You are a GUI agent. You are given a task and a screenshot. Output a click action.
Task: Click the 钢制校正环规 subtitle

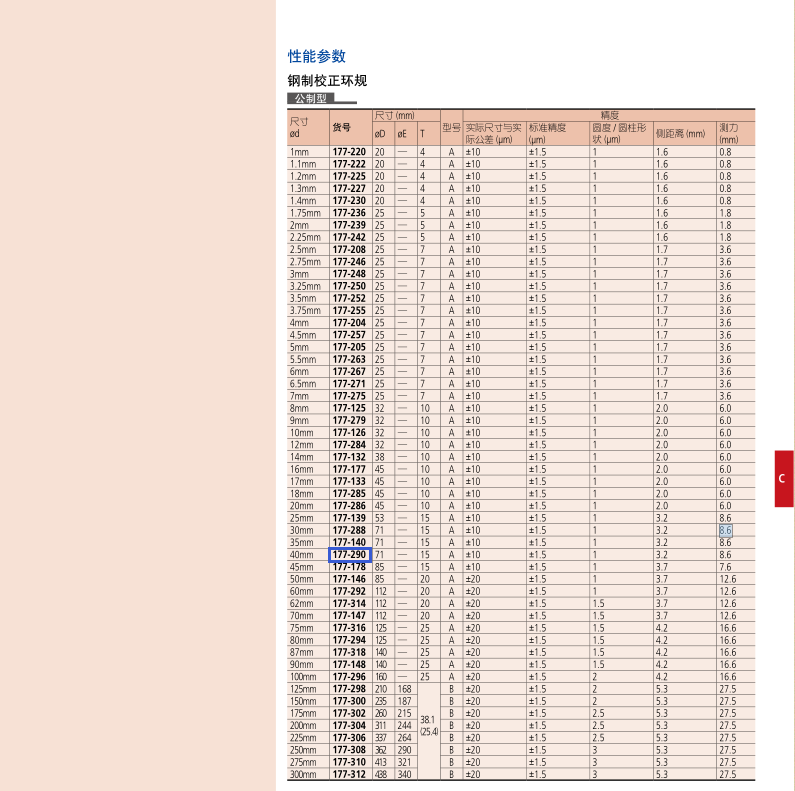tap(327, 80)
